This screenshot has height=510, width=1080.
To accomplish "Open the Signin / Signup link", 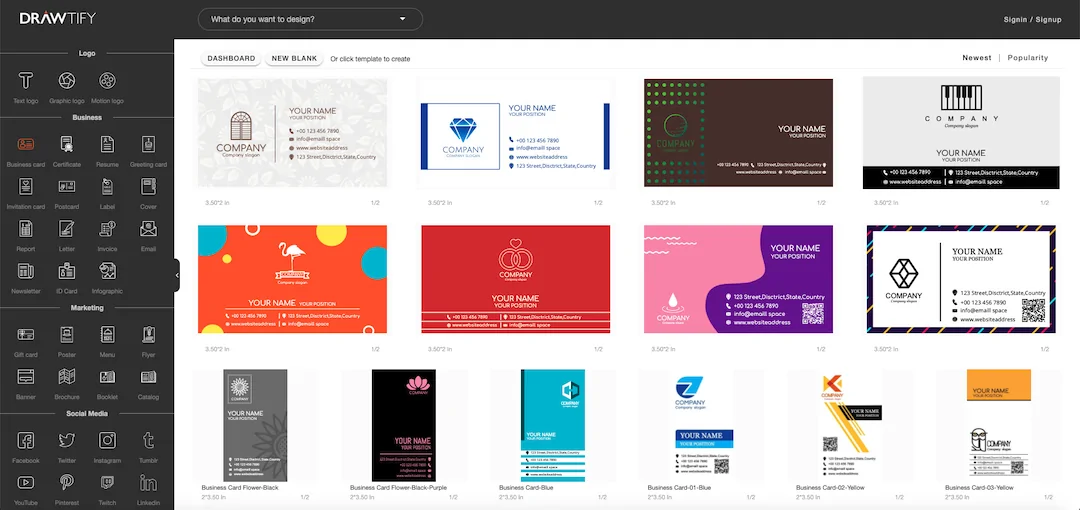I will click(x=1032, y=19).
